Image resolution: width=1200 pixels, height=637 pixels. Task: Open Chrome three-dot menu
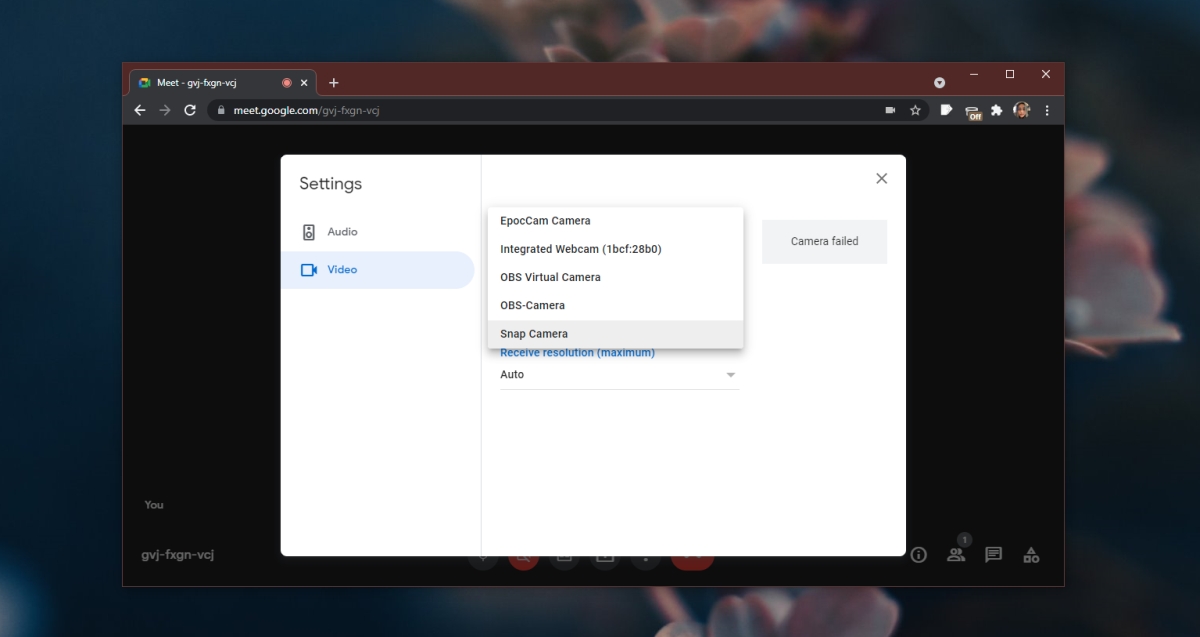1047,110
